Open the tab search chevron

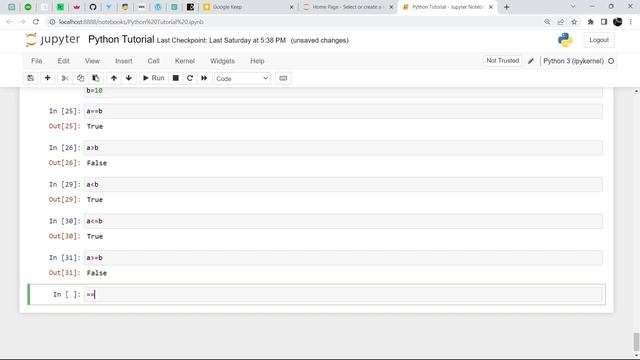pos(573,7)
